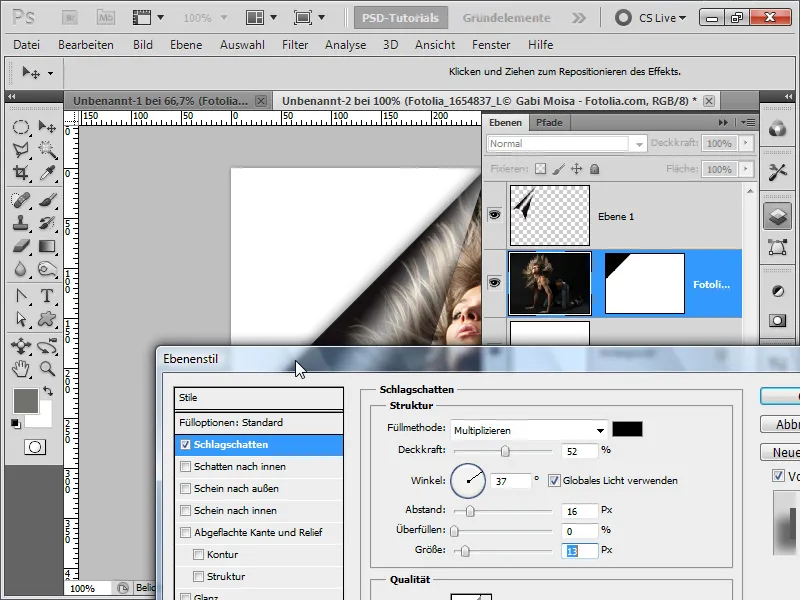Open the Filter menu
The image size is (800, 600).
pos(295,45)
